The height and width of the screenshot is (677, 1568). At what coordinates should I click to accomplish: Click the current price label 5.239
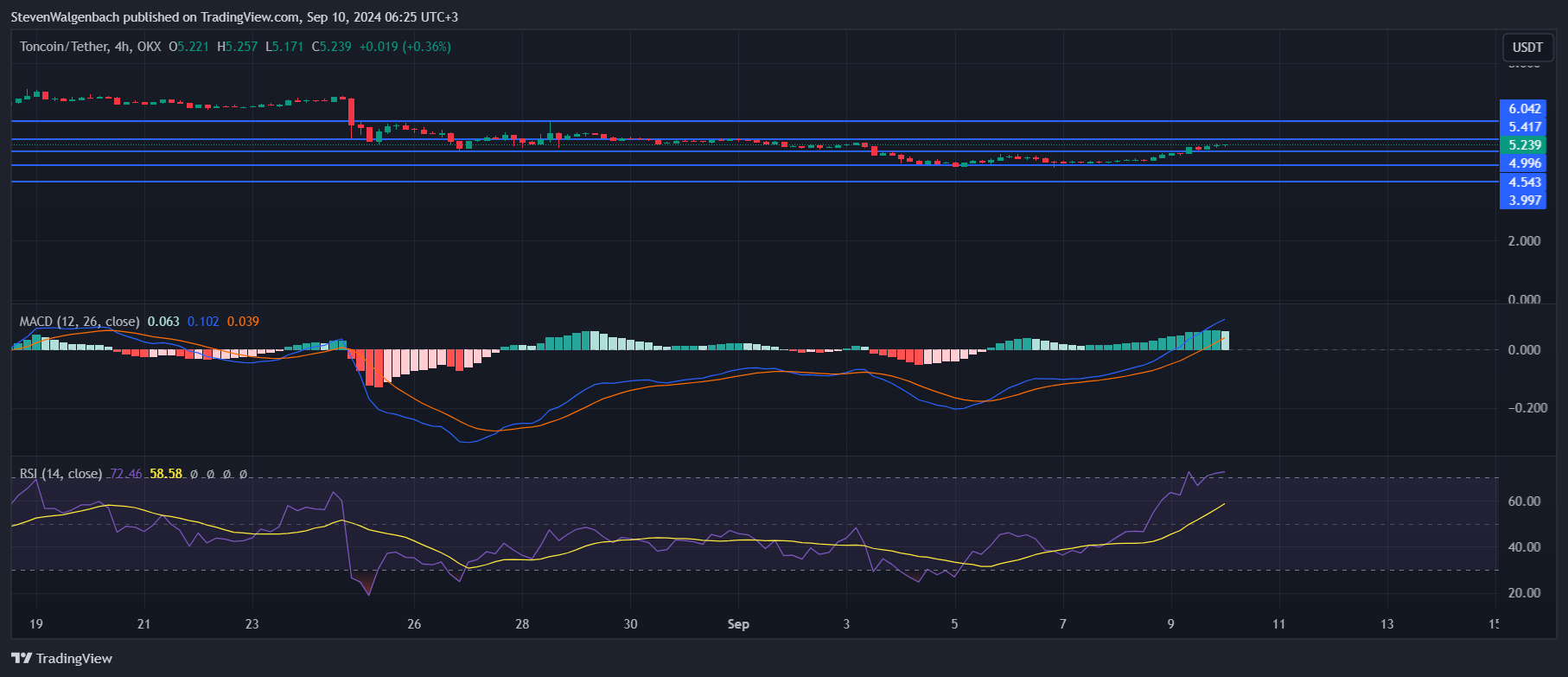(x=1524, y=145)
